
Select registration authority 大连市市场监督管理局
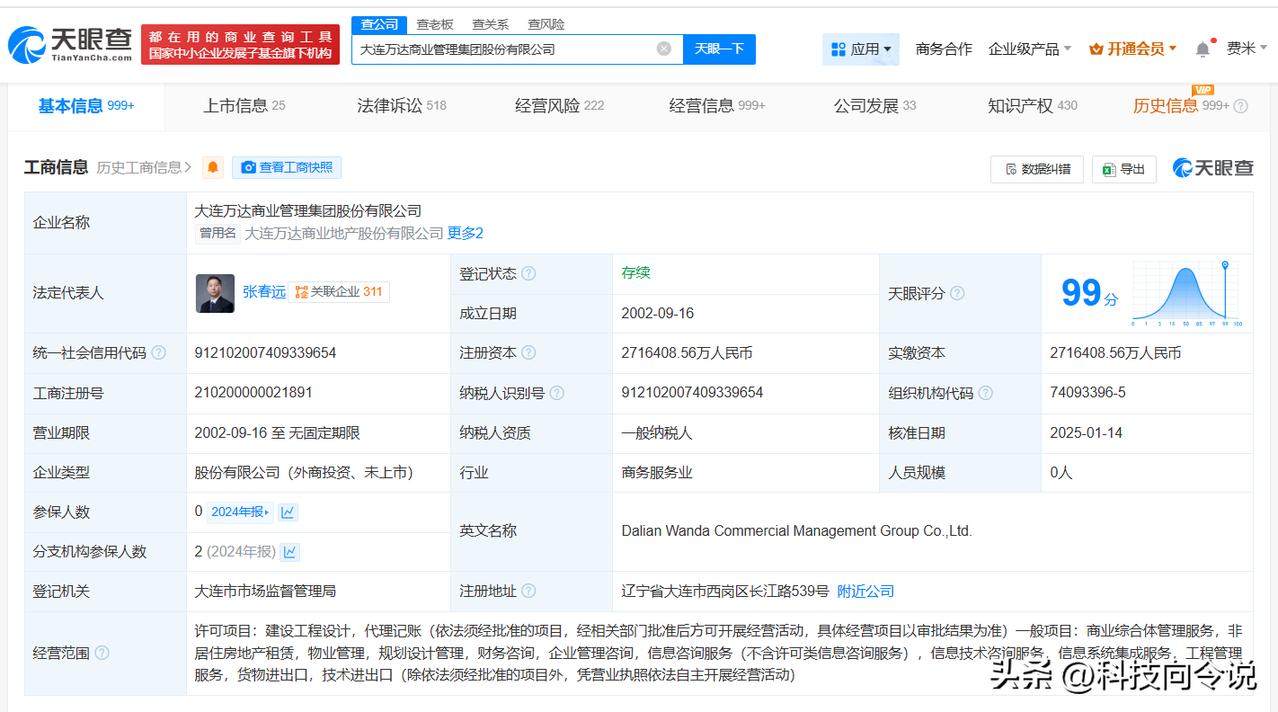point(265,591)
